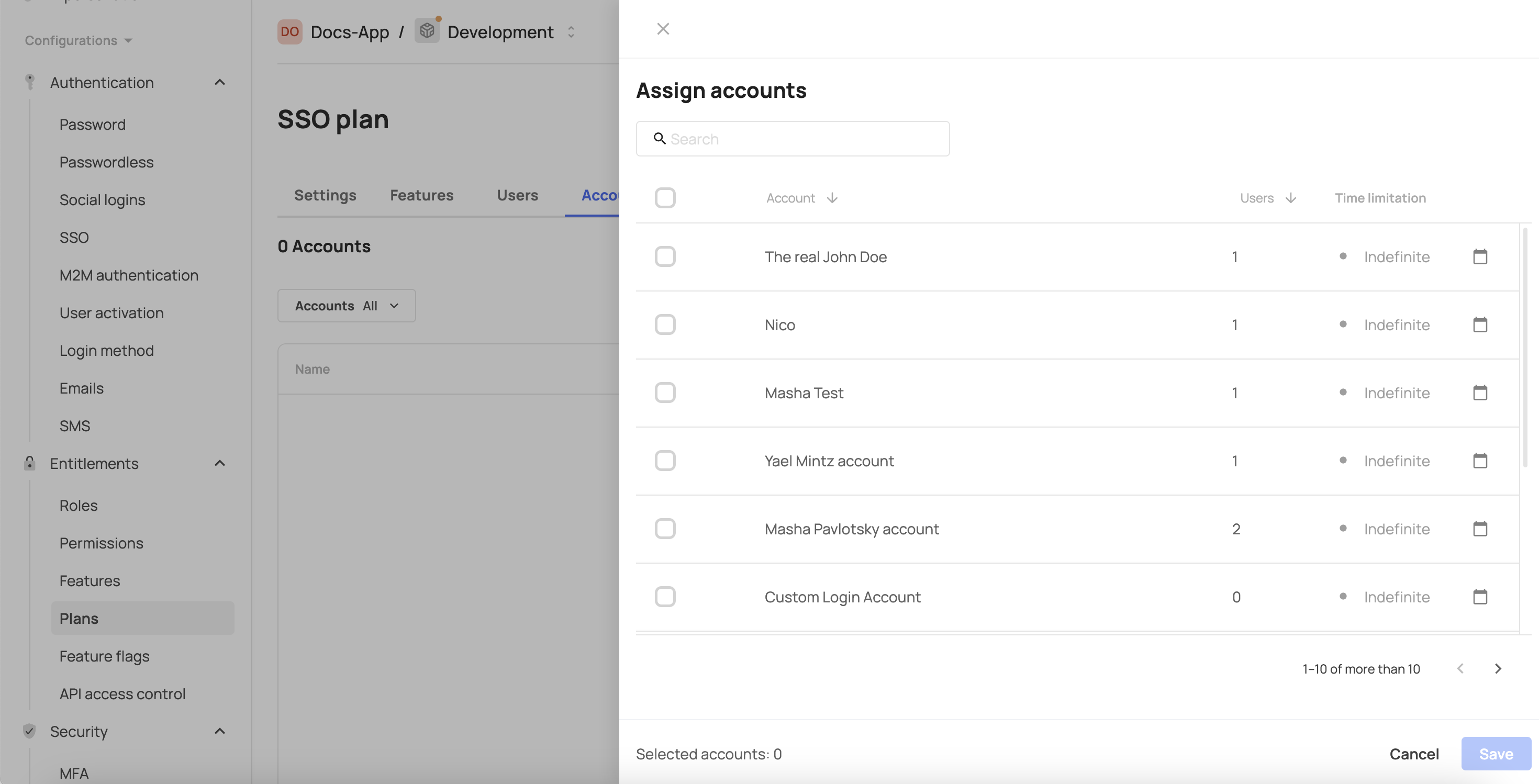
Task: Click inside the account search field
Action: coord(792,139)
